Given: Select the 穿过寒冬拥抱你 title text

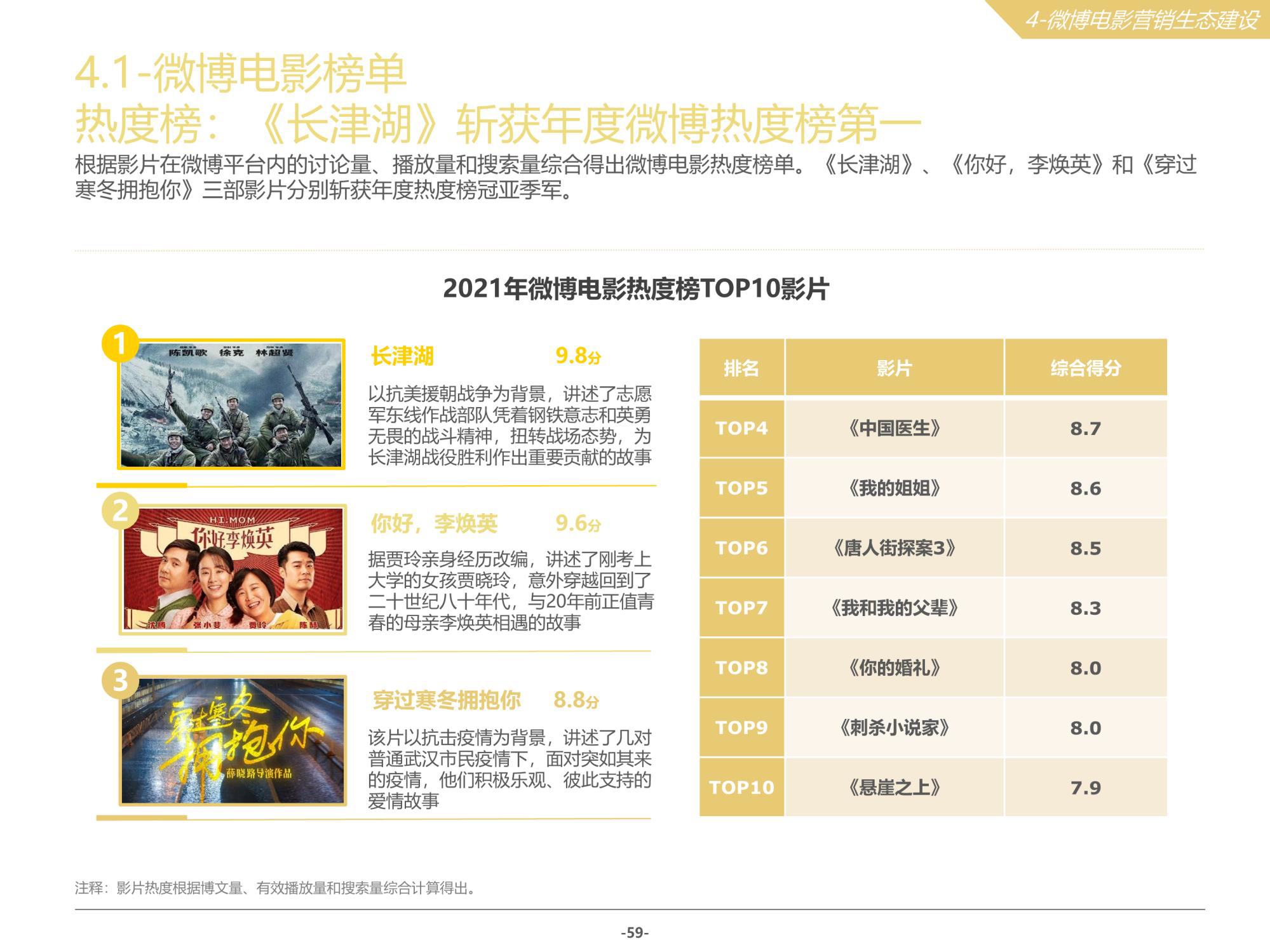Looking at the screenshot, I should 446,700.
